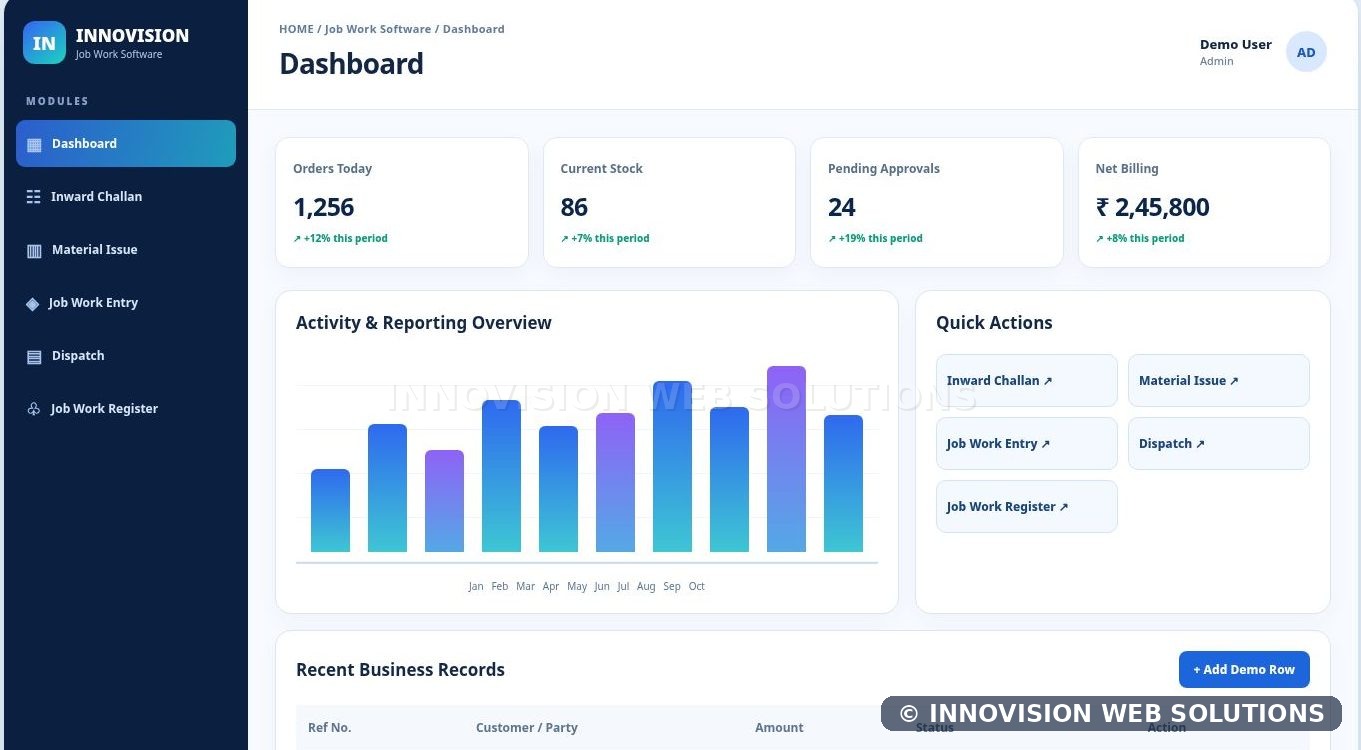Click the Quick Actions heading
Screen dimensions: 1361x750
pyautogui.click(x=994, y=323)
